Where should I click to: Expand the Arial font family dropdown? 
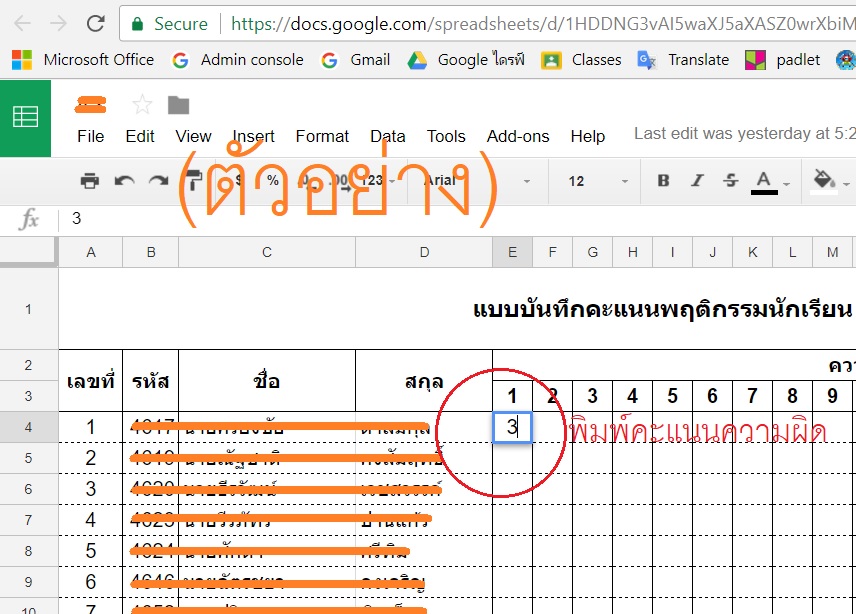[478, 181]
